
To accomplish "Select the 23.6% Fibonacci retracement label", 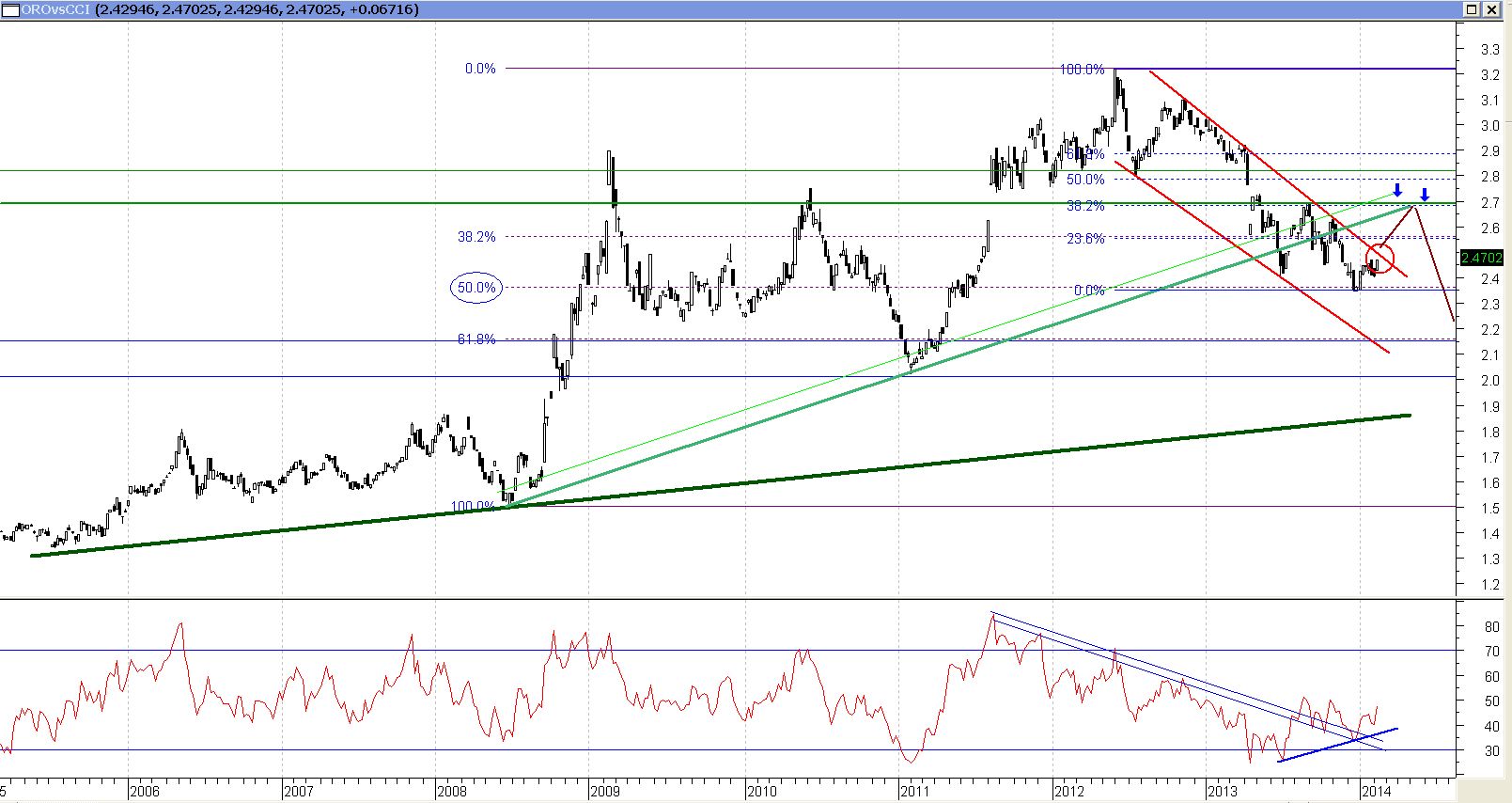I will 1085,239.
